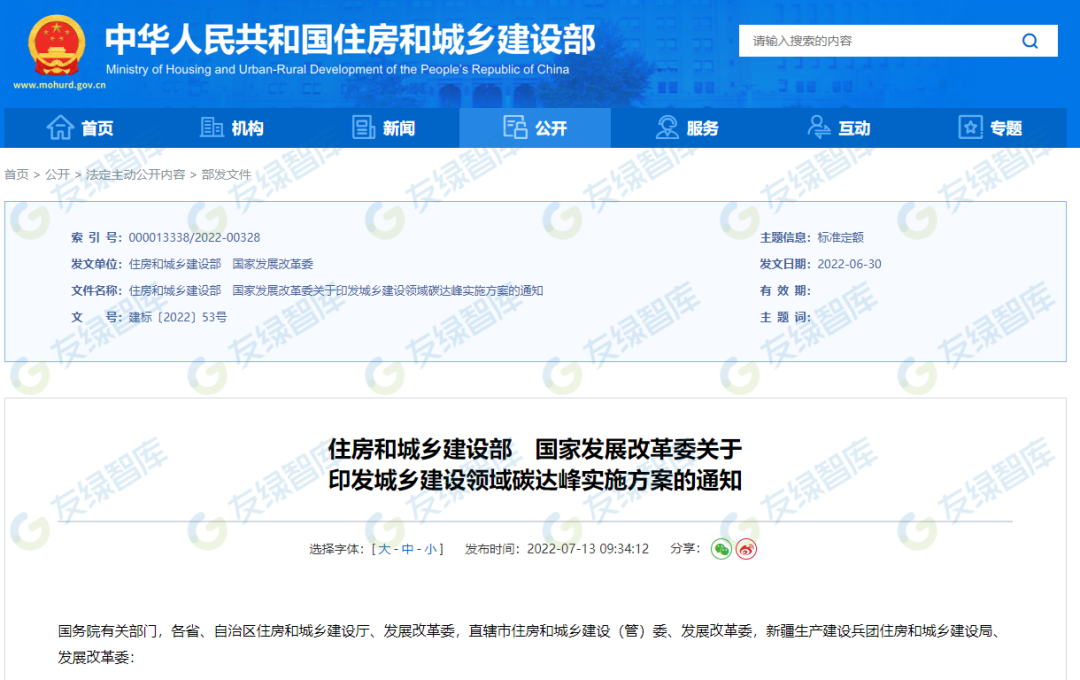Click the building icon beside 机构
The image size is (1080, 680).
[212, 128]
